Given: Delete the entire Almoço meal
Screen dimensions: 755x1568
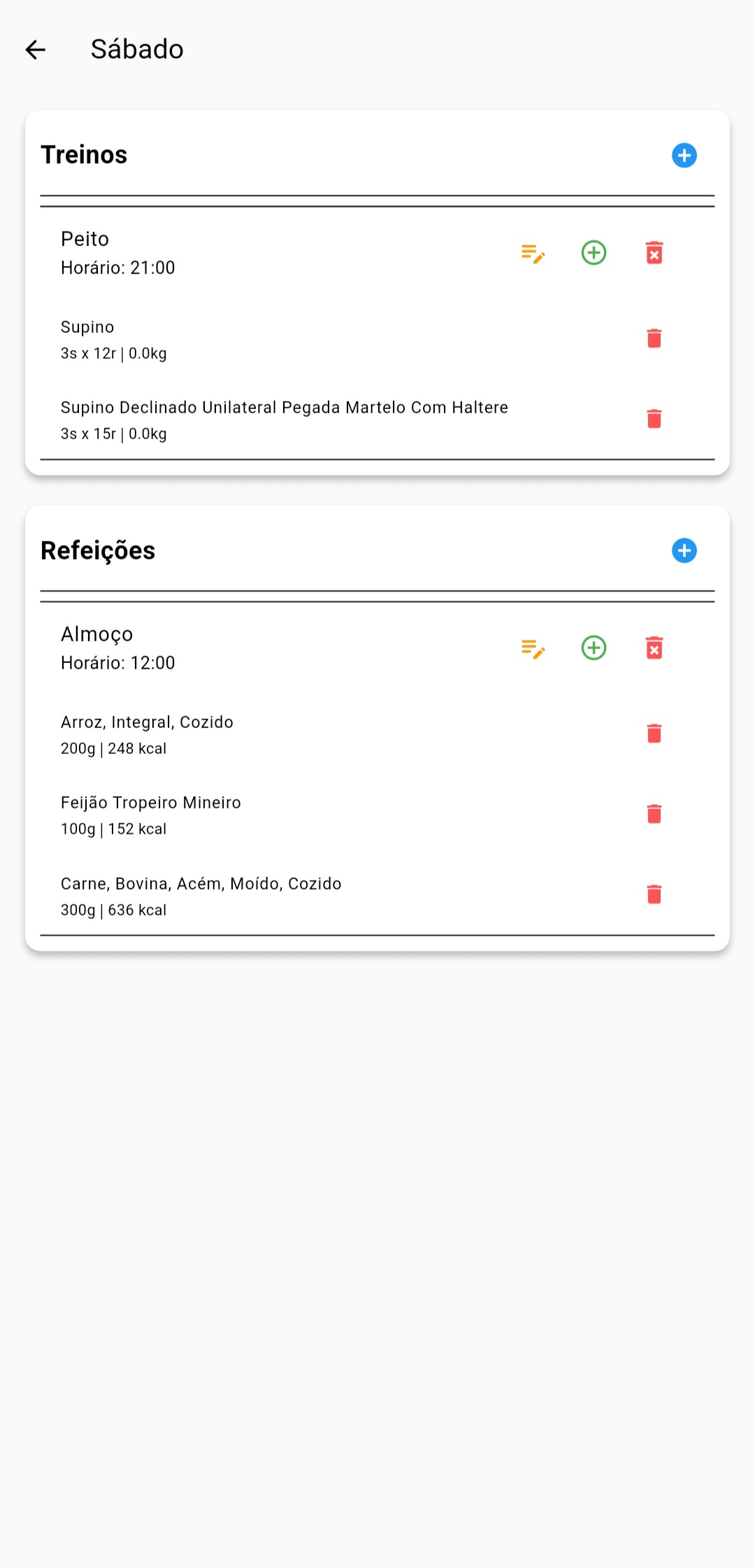Looking at the screenshot, I should point(654,648).
